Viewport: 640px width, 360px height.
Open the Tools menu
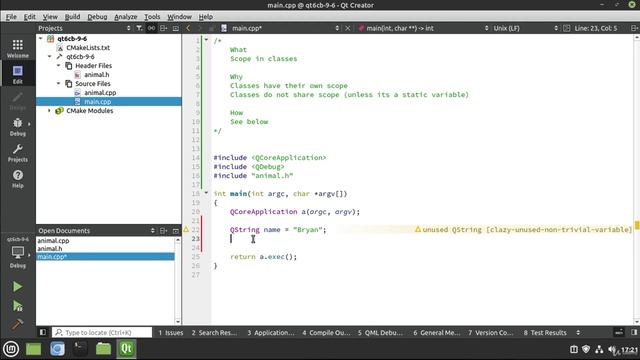152,17
